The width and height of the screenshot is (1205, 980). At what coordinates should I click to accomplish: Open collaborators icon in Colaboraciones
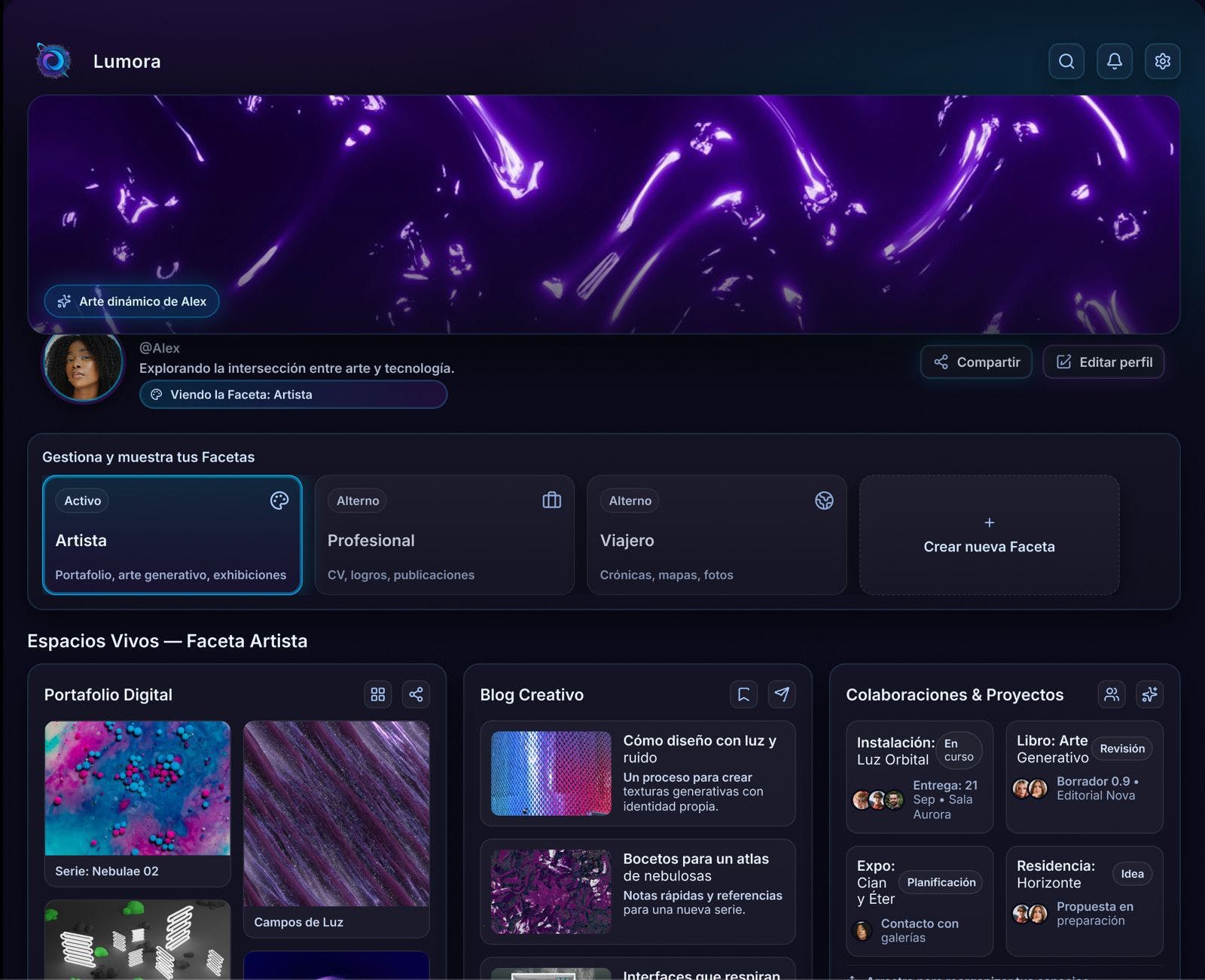coord(1112,695)
